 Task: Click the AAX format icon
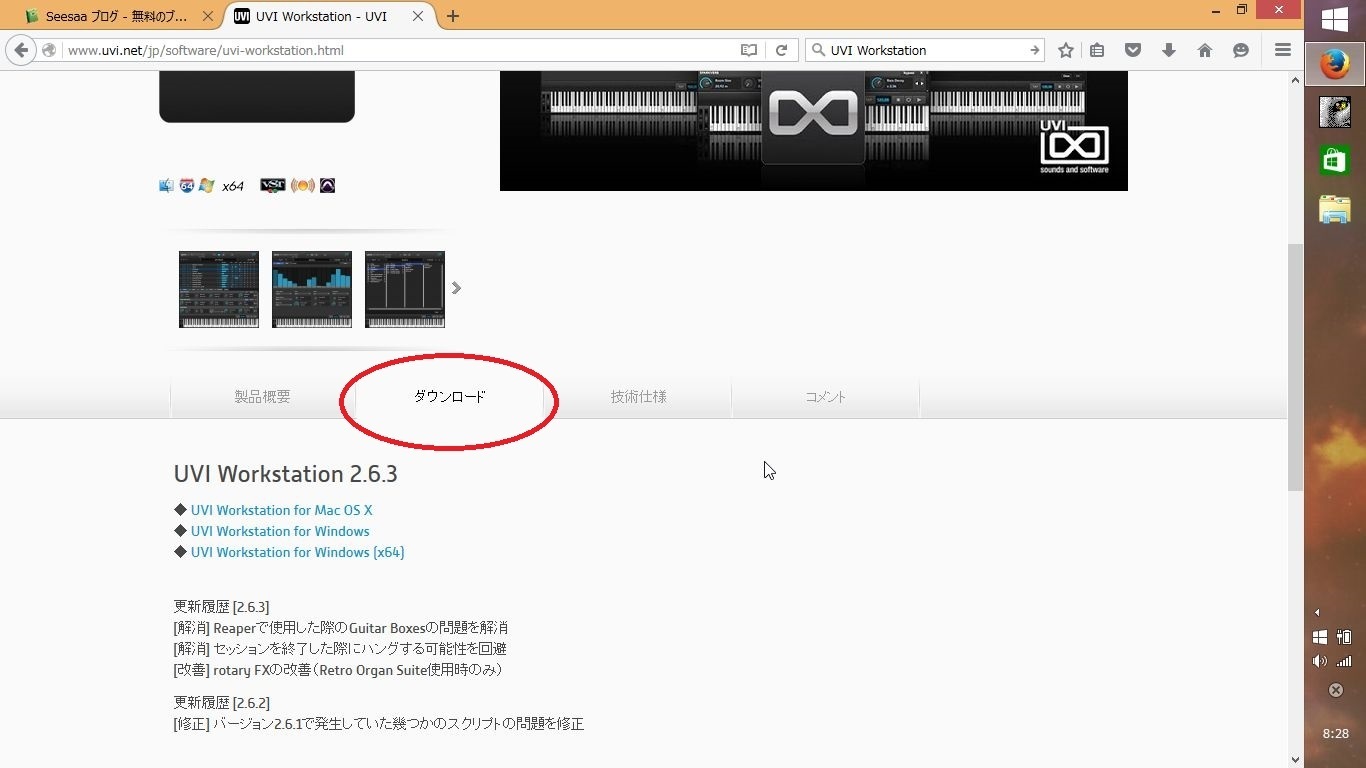point(327,185)
